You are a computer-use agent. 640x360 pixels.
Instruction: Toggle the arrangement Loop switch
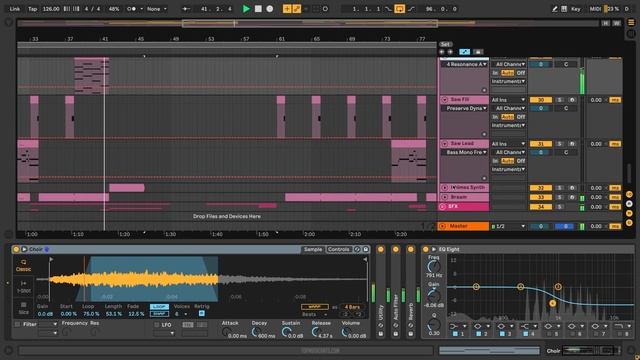(400, 9)
